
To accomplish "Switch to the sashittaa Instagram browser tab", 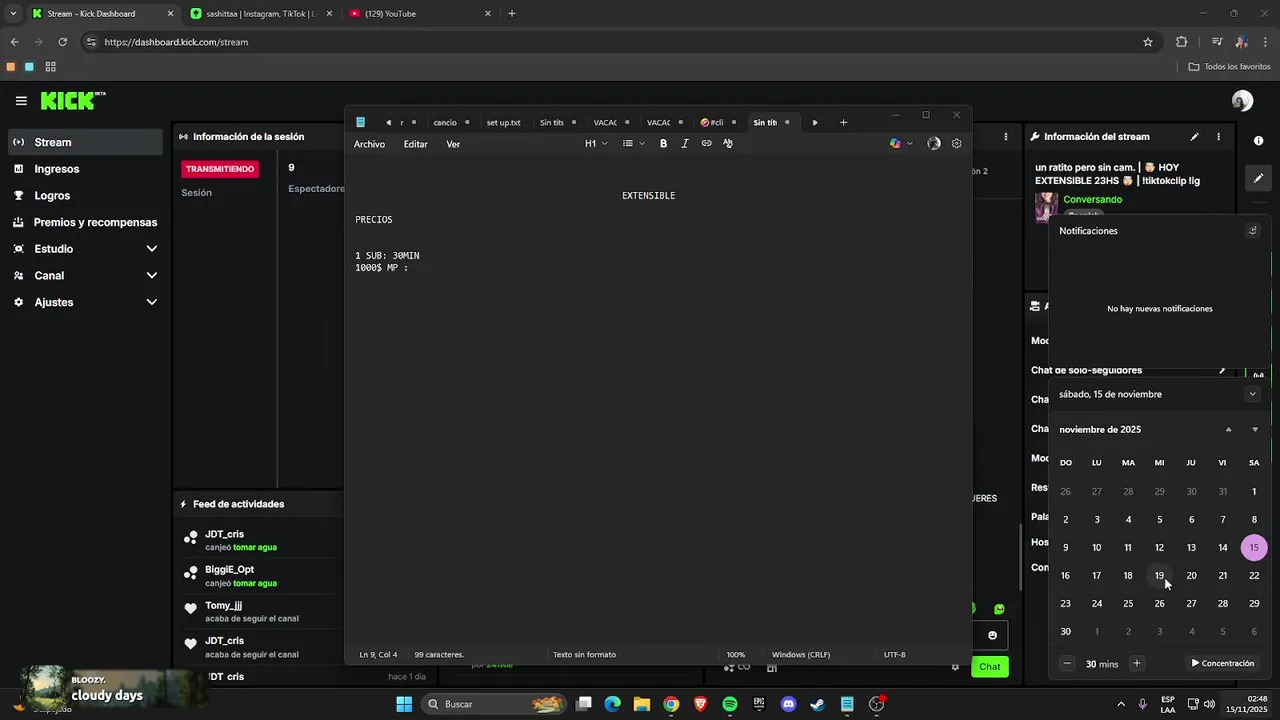I will [x=263, y=14].
